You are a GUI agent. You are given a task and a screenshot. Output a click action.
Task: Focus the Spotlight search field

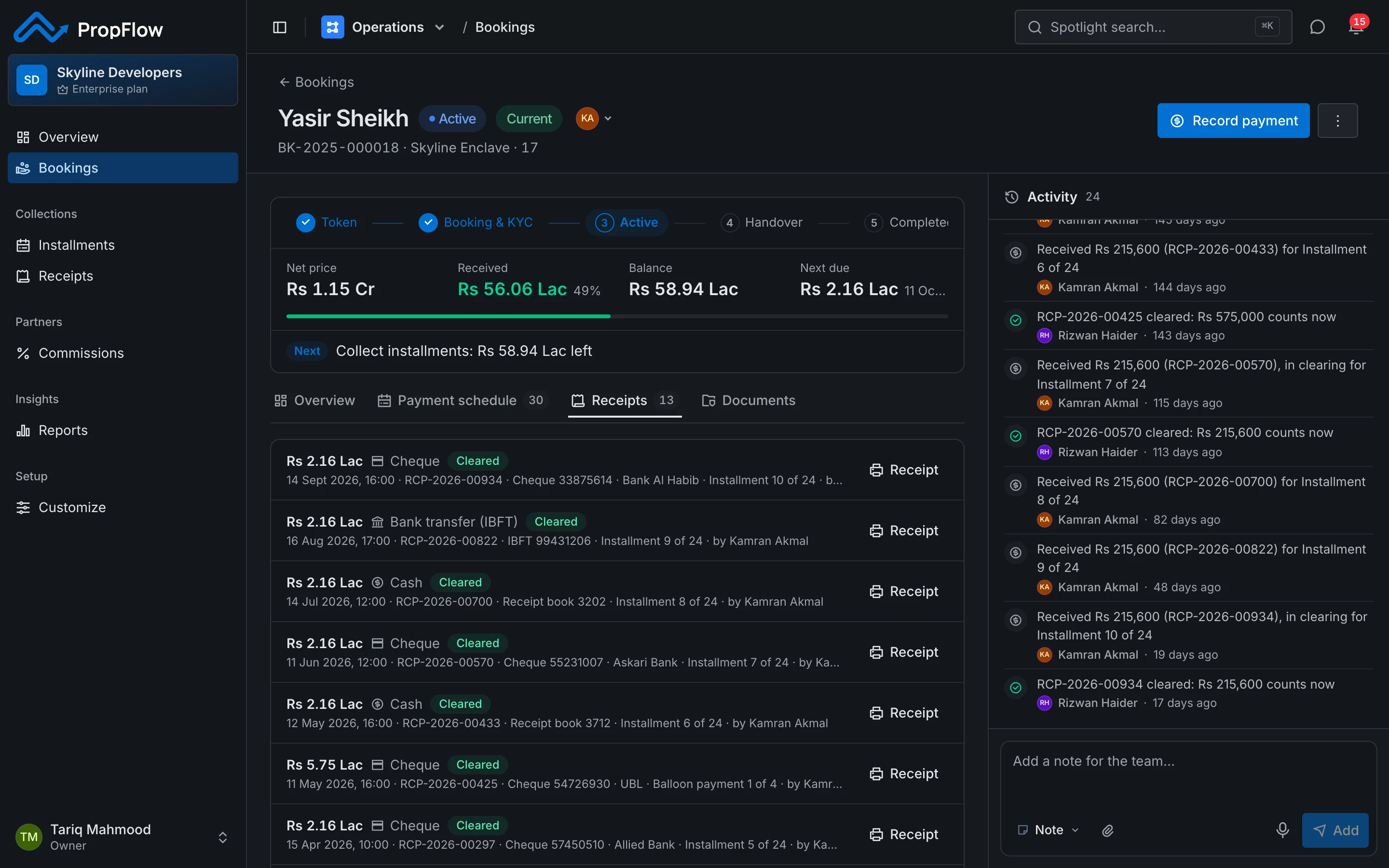1153,27
